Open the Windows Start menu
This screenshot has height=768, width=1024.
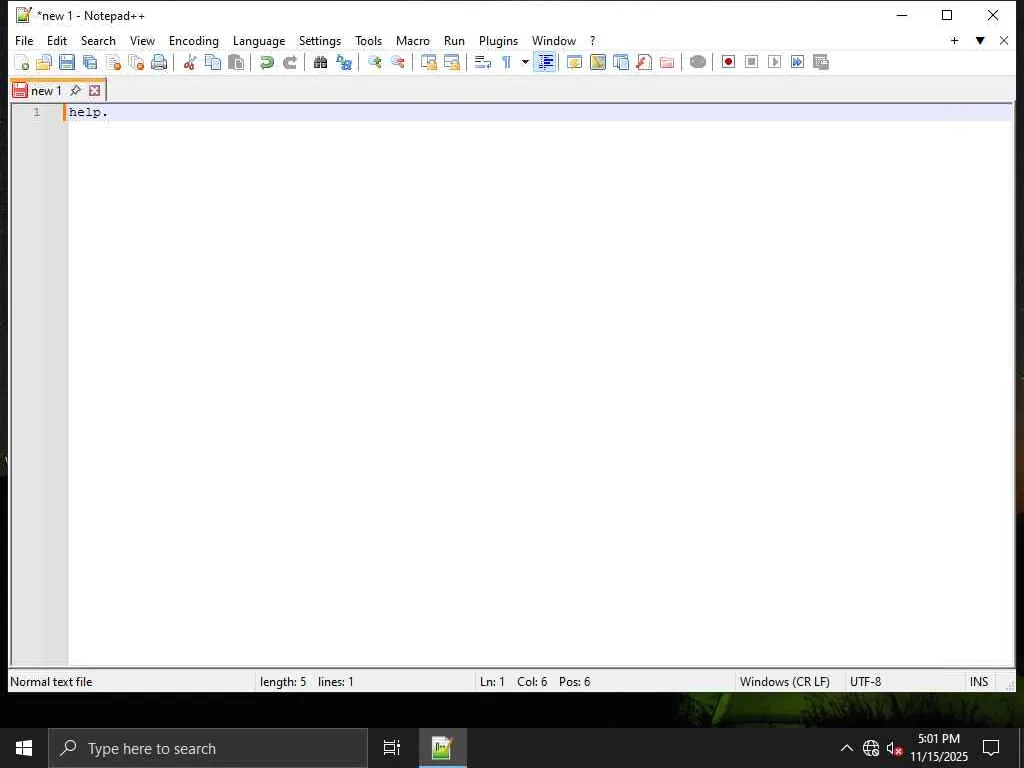(24, 748)
